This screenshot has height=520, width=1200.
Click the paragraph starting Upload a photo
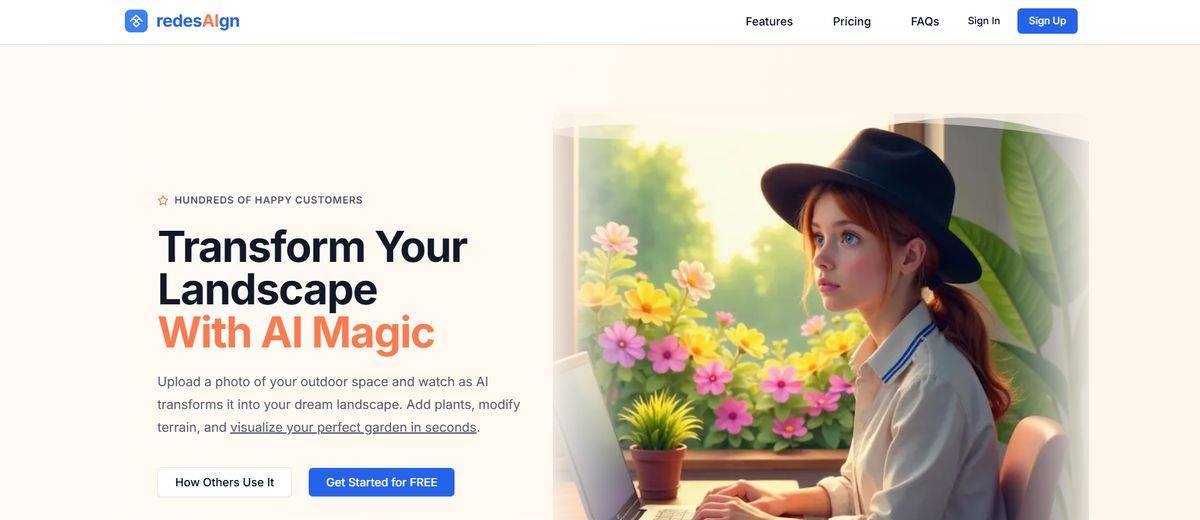click(339, 404)
